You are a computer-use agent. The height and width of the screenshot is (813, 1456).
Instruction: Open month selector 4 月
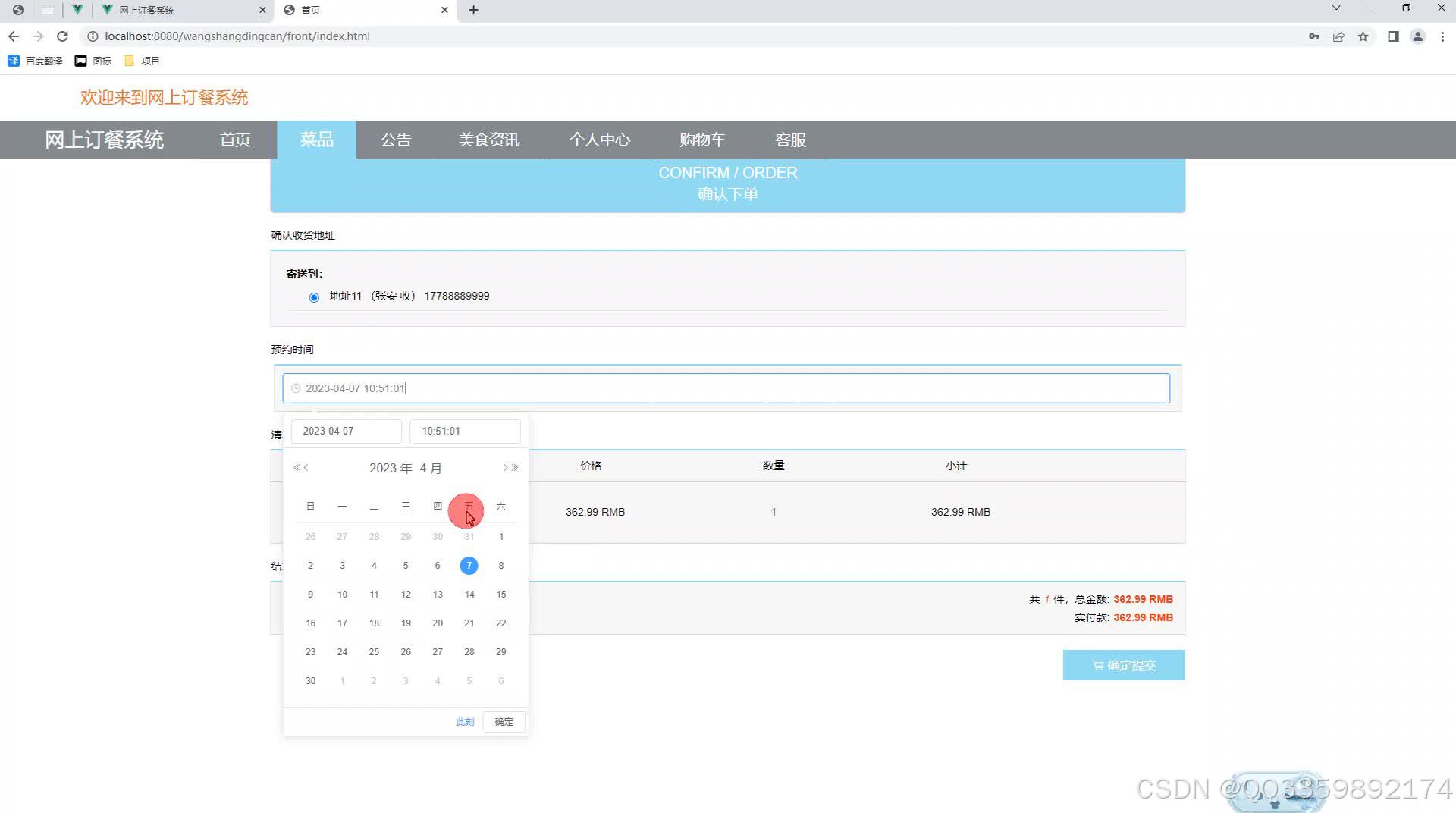(x=431, y=468)
